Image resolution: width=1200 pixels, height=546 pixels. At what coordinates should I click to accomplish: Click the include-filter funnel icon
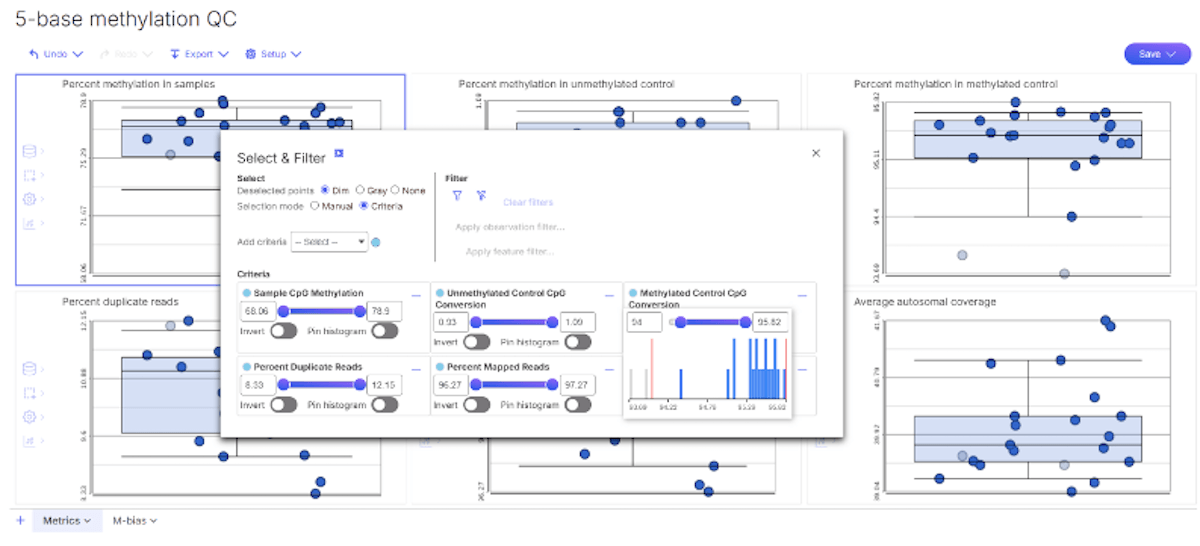[x=457, y=196]
